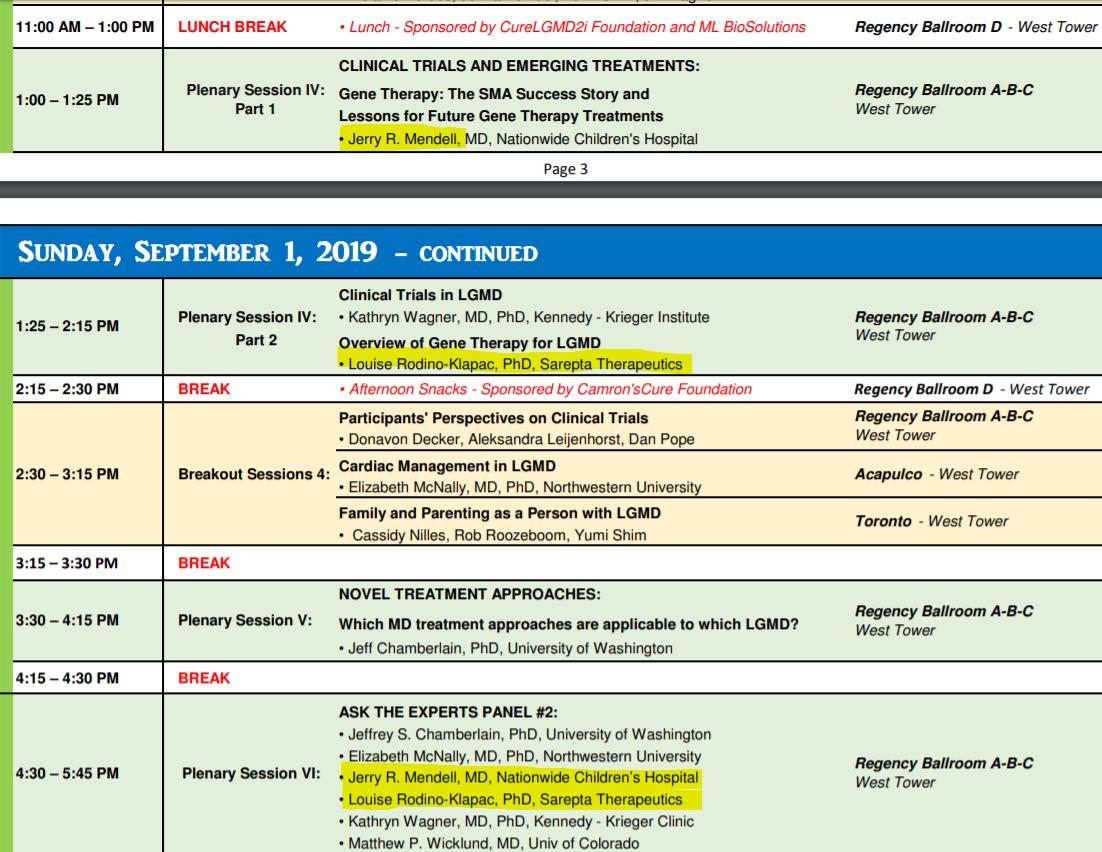This screenshot has height=852, width=1102.
Task: Click 'Regency Ballroom D' in the lunch break row
Action: click(x=928, y=27)
